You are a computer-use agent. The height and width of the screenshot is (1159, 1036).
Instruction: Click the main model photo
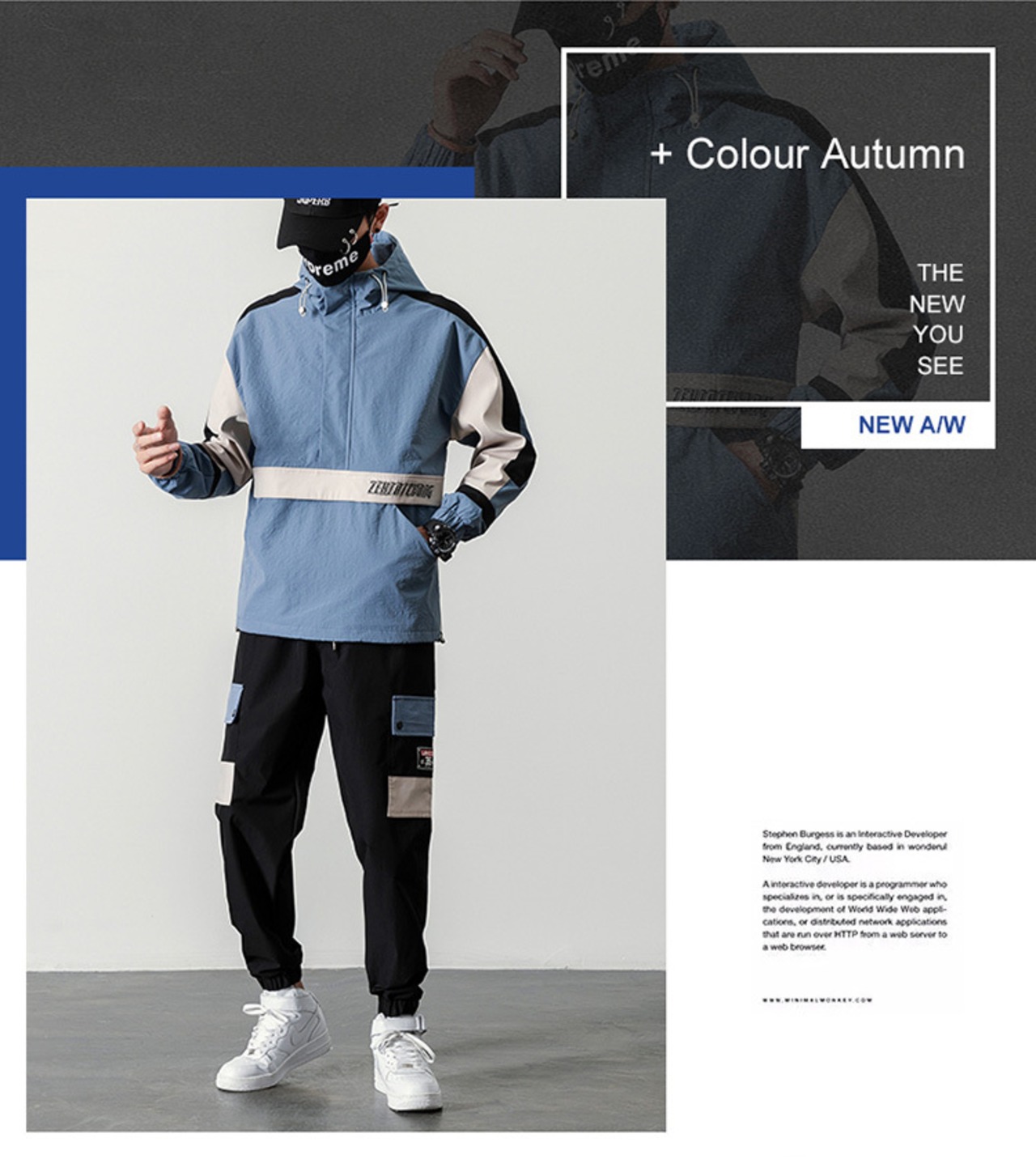tap(346, 664)
